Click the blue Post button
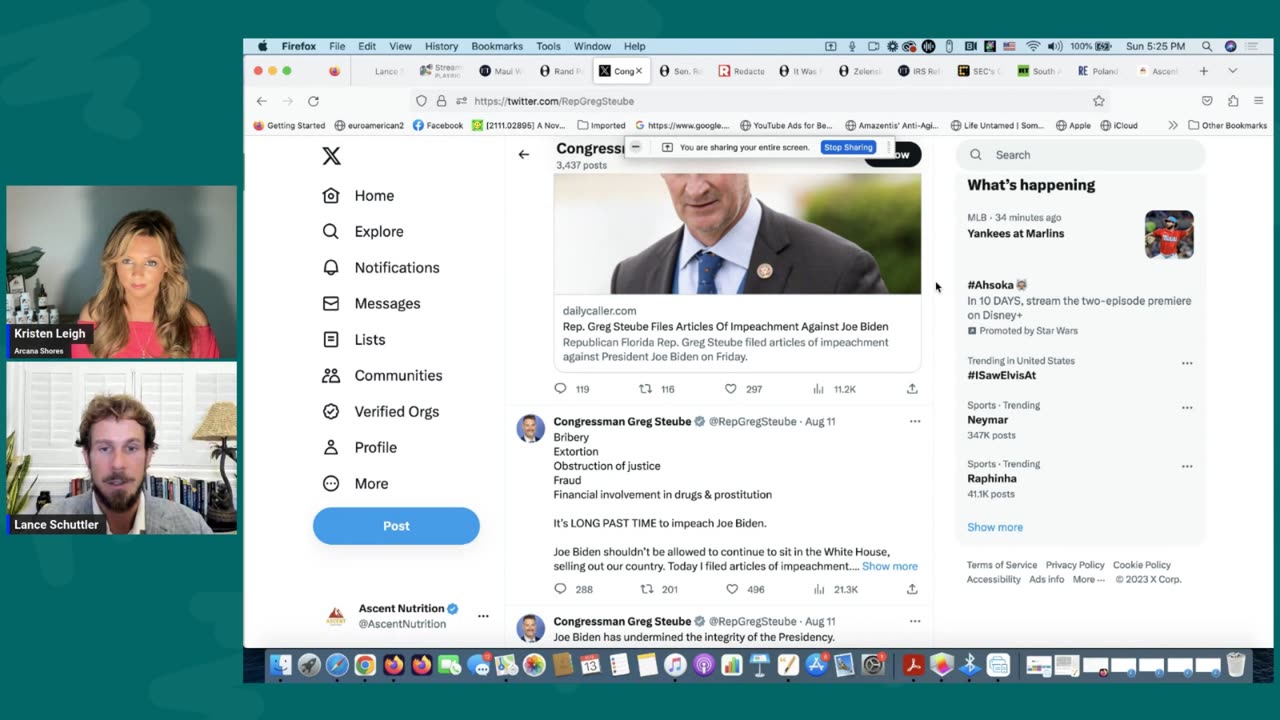 tap(396, 526)
